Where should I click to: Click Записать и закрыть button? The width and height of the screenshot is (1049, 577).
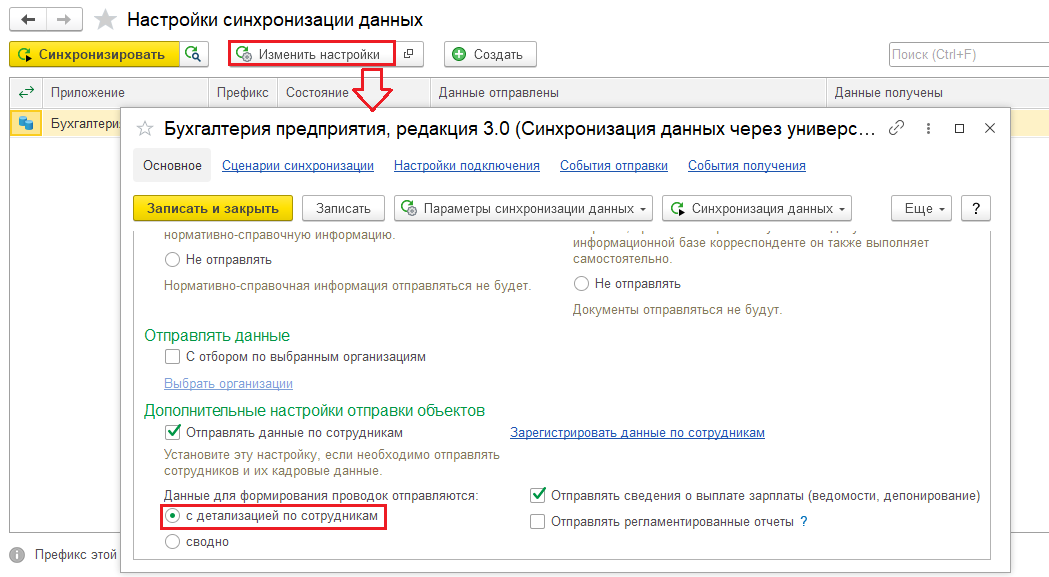tap(213, 208)
